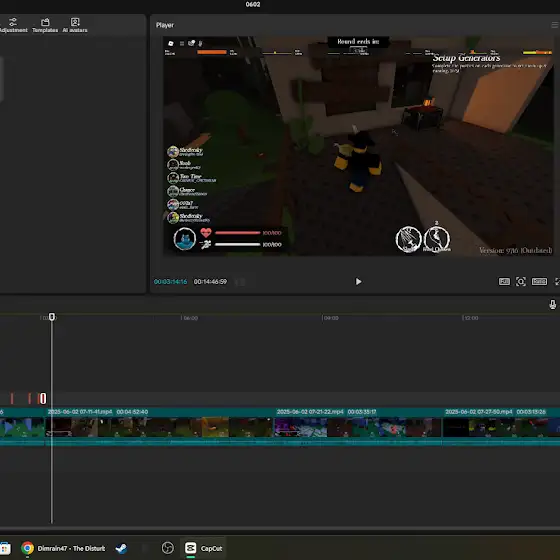560x560 pixels.
Task: Open the Adjustment tab
Action: (x=13, y=26)
